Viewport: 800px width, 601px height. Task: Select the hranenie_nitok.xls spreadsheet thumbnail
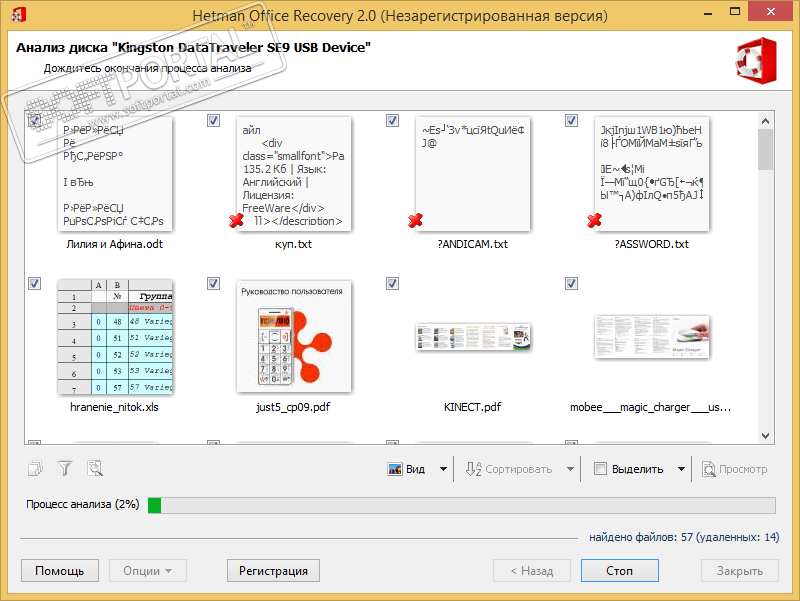[x=115, y=337]
